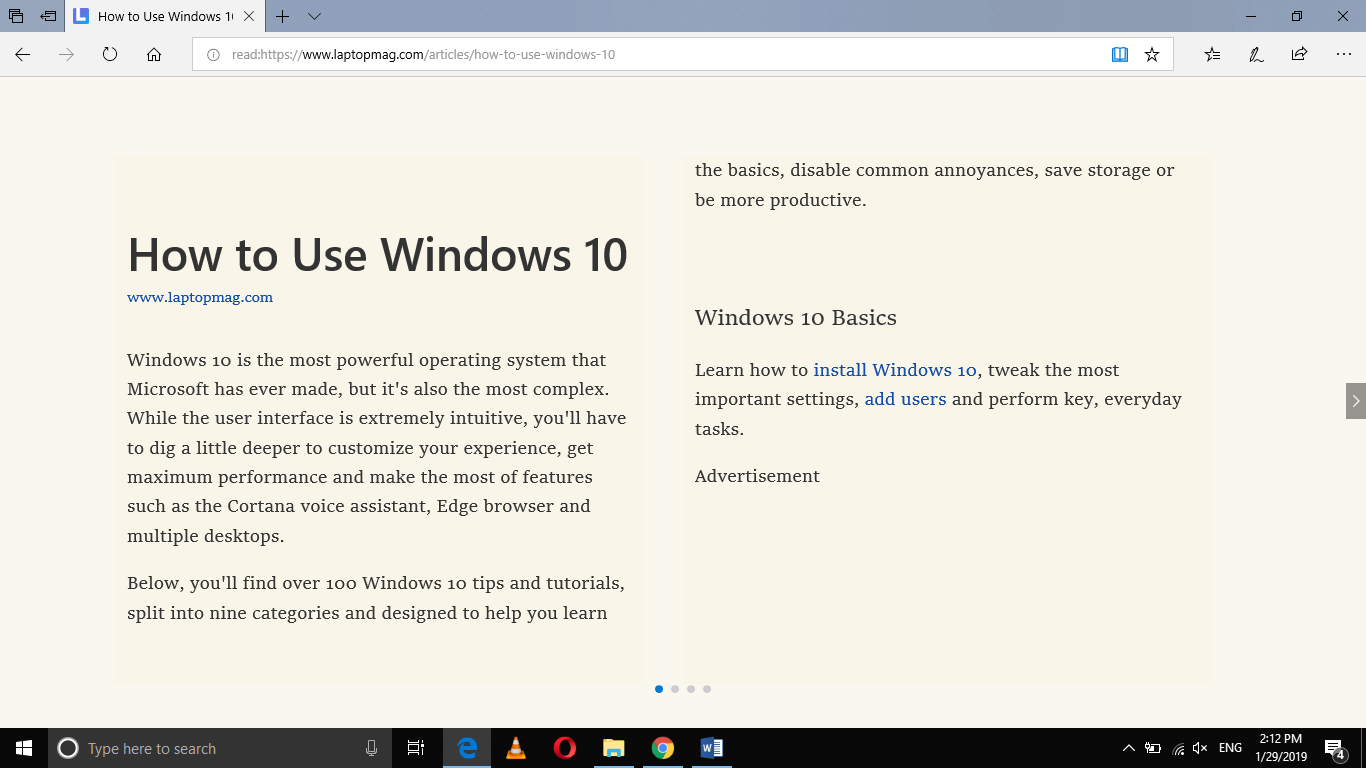Open Settings and more ellipsis menu
The width and height of the screenshot is (1366, 768).
coord(1343,55)
